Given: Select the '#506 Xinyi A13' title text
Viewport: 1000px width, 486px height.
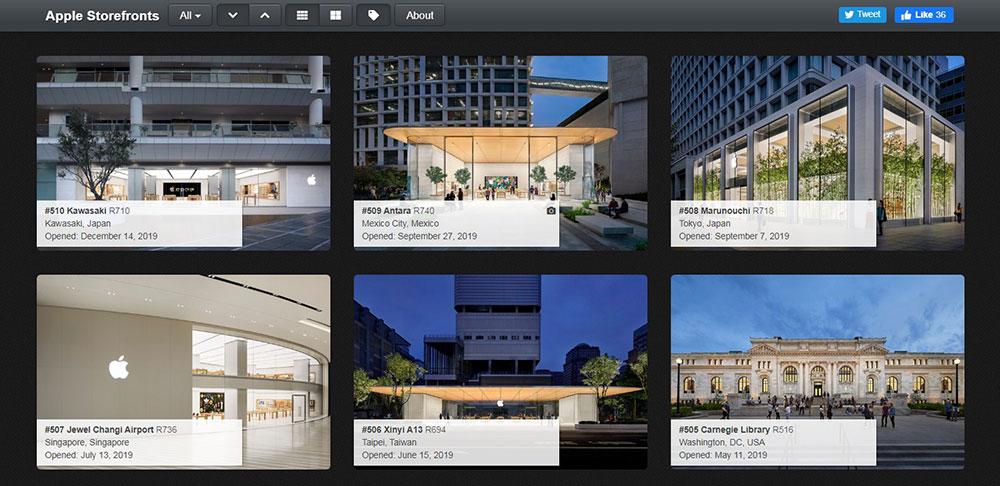Looking at the screenshot, I should [x=392, y=430].
